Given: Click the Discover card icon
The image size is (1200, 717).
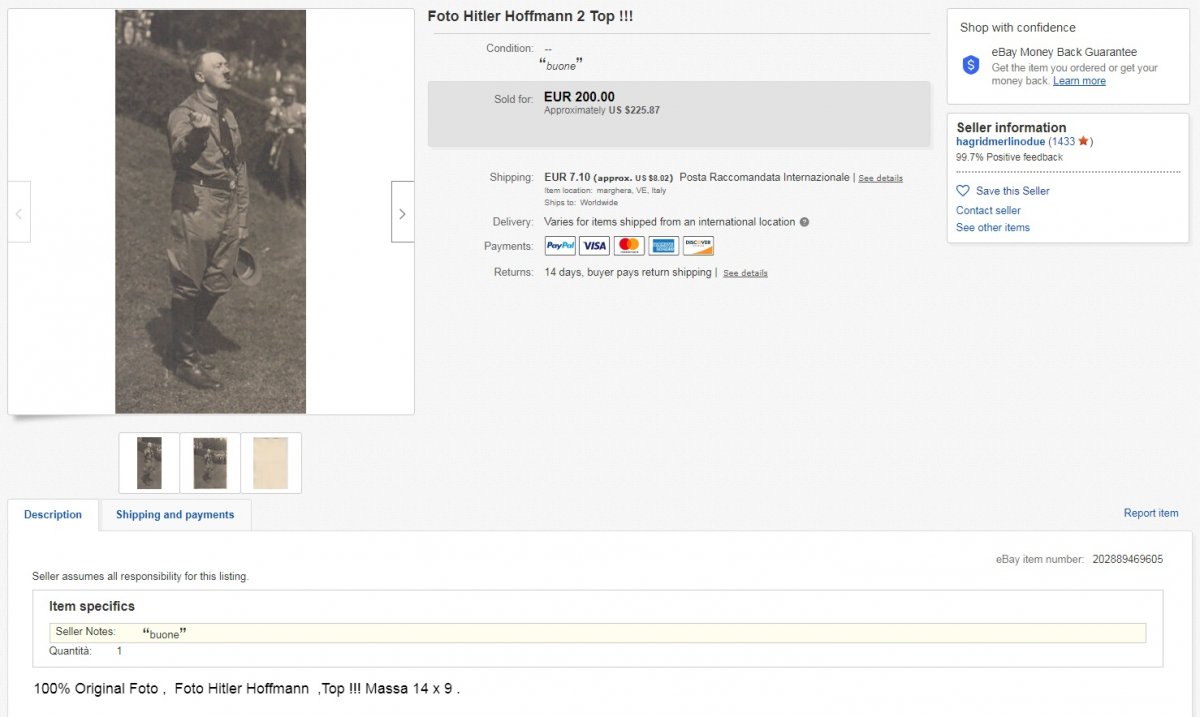Looking at the screenshot, I should coord(698,246).
